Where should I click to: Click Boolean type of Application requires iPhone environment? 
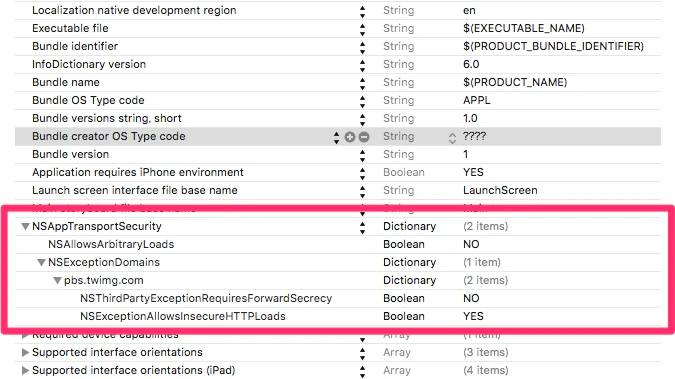tap(404, 172)
